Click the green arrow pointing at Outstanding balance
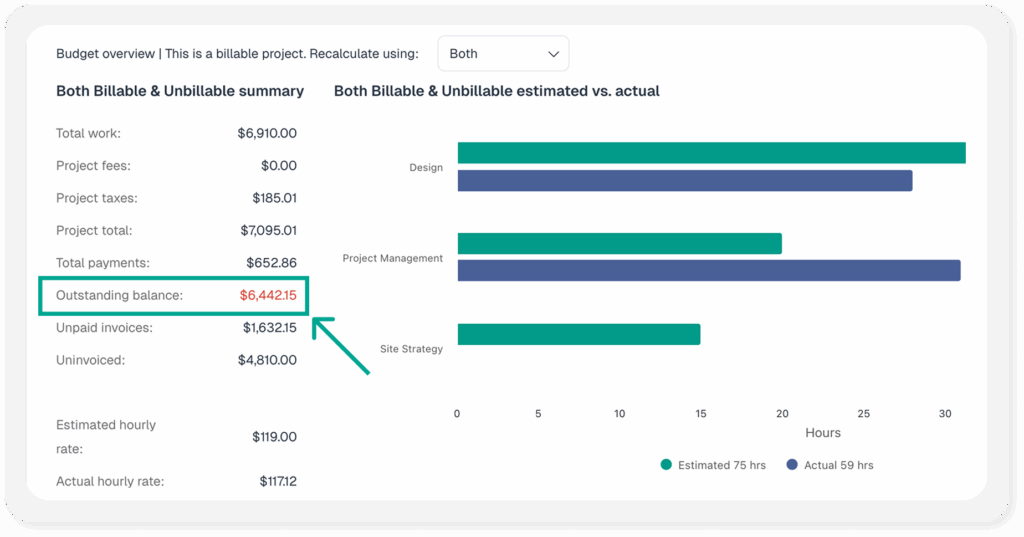This screenshot has width=1024, height=537. 340,346
